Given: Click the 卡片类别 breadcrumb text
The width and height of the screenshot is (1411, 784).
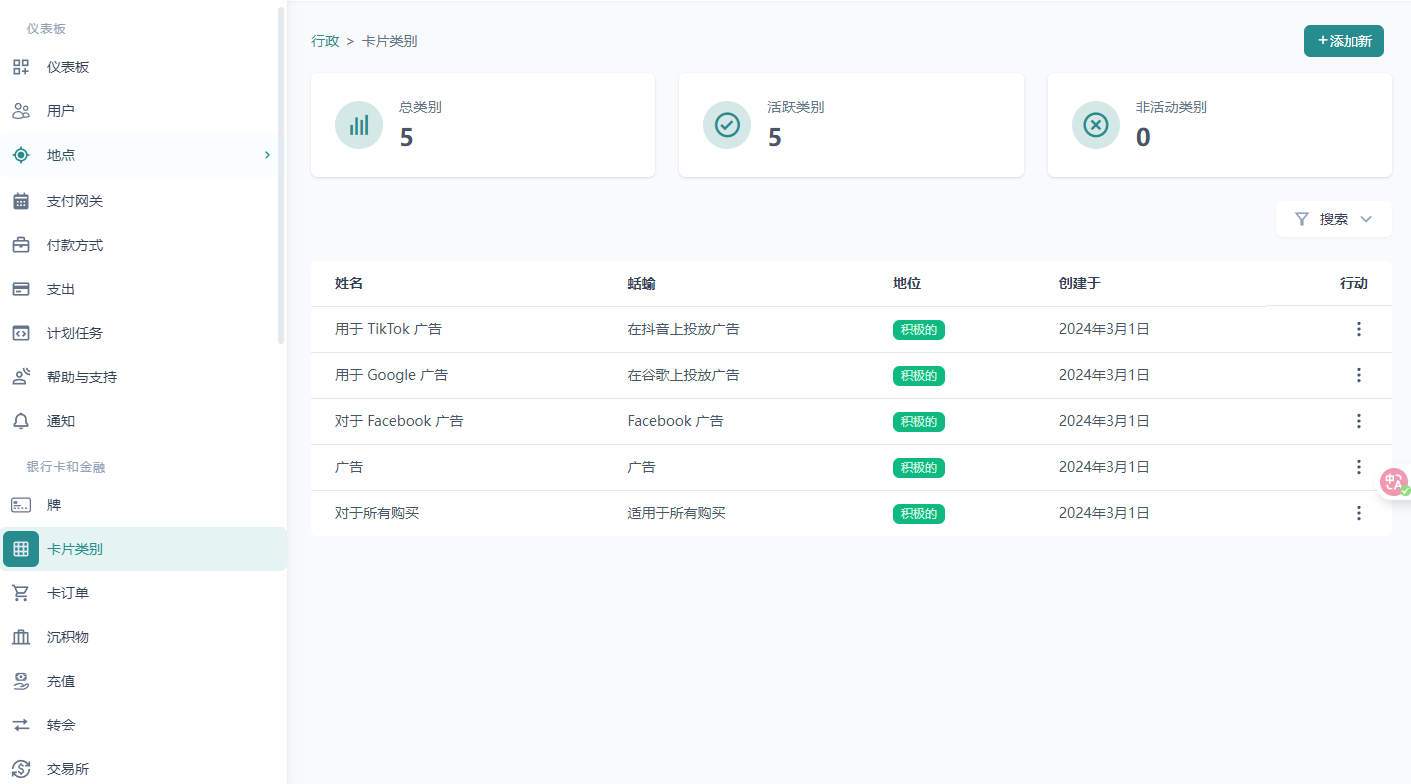Looking at the screenshot, I should click(x=389, y=41).
